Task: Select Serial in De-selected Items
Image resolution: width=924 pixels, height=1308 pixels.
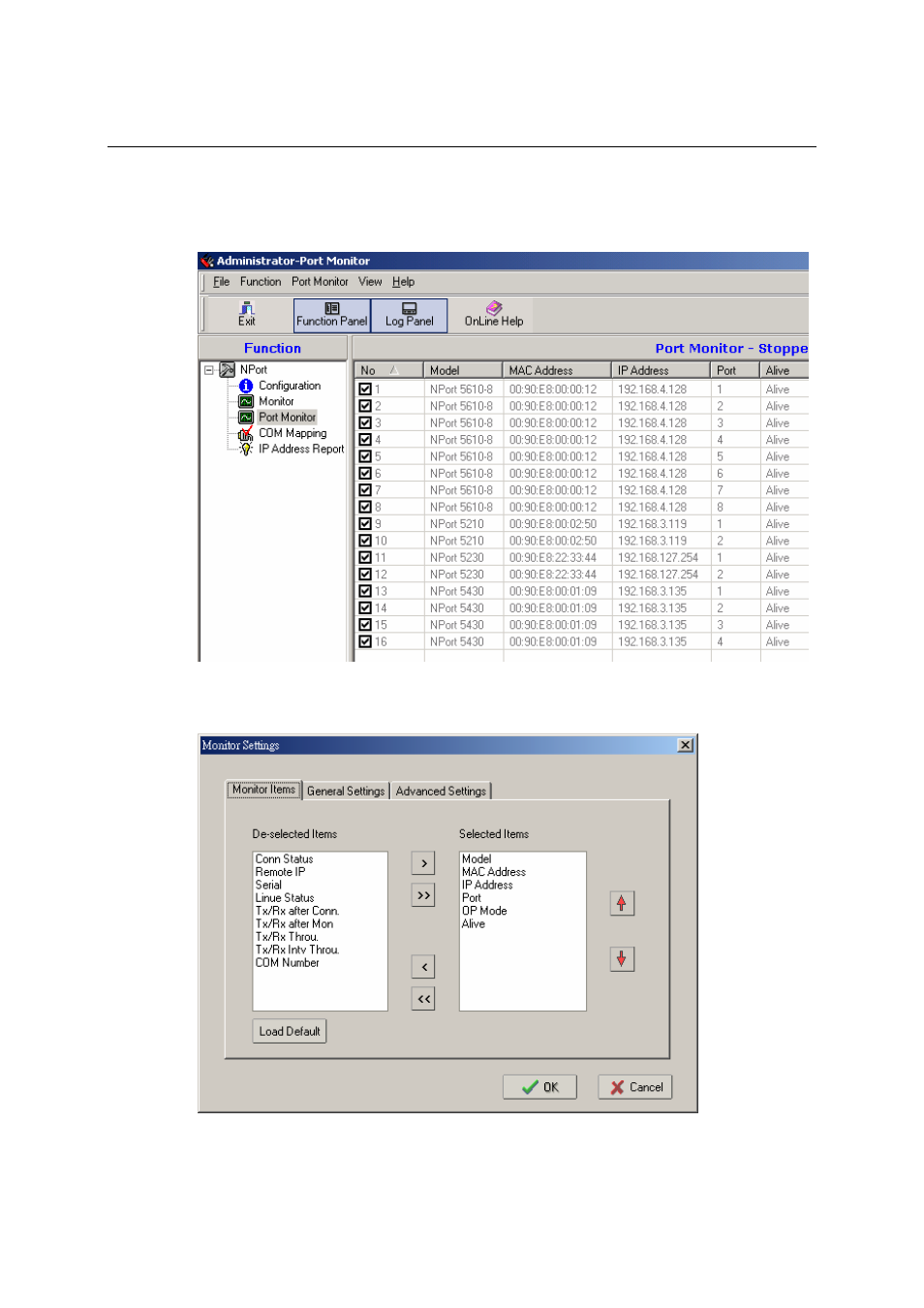Action: point(268,885)
